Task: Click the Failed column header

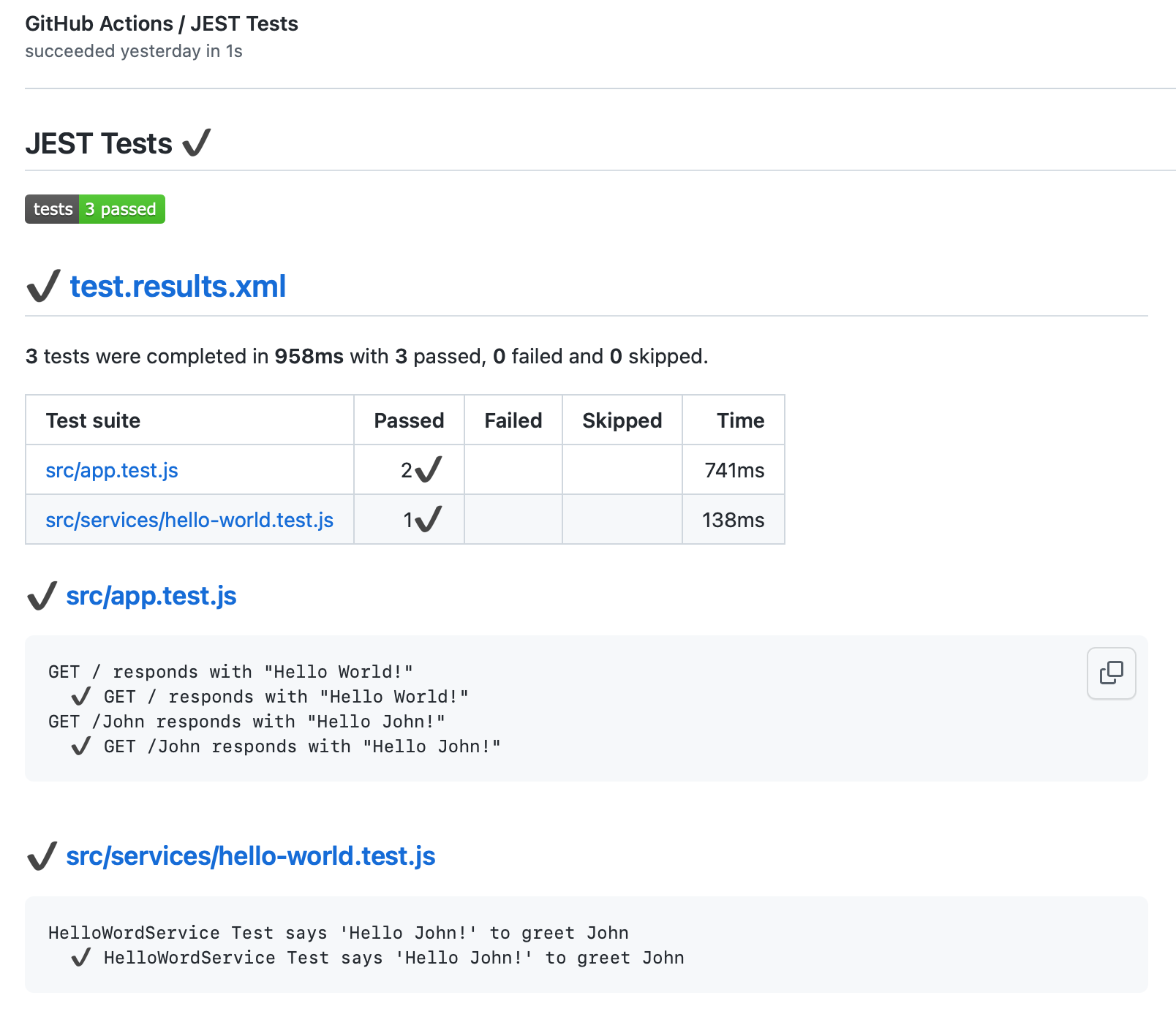Action: (513, 420)
